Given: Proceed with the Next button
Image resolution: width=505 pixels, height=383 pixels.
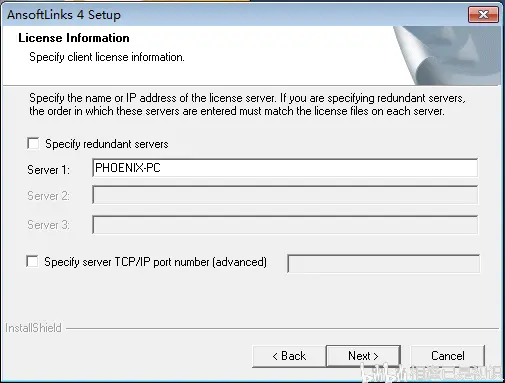Looking at the screenshot, I should (363, 356).
